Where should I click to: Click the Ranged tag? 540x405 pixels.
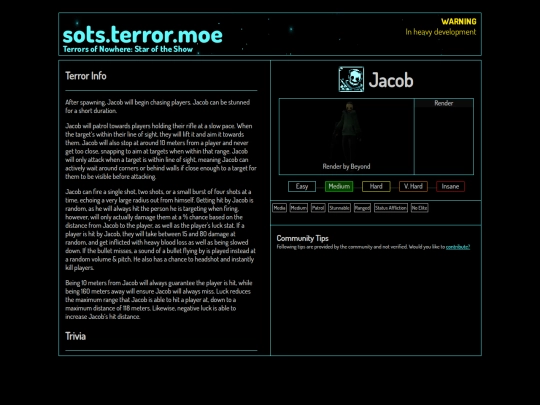[x=362, y=208]
